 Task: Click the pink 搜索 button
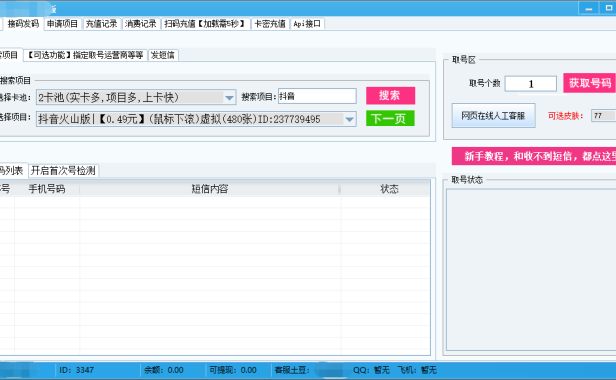(390, 95)
